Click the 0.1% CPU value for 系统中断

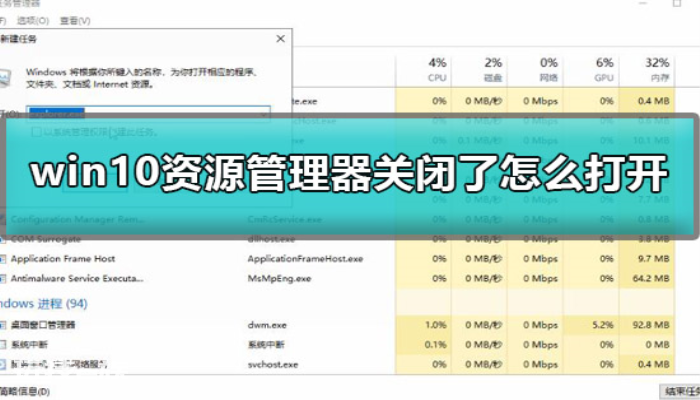[x=436, y=344]
